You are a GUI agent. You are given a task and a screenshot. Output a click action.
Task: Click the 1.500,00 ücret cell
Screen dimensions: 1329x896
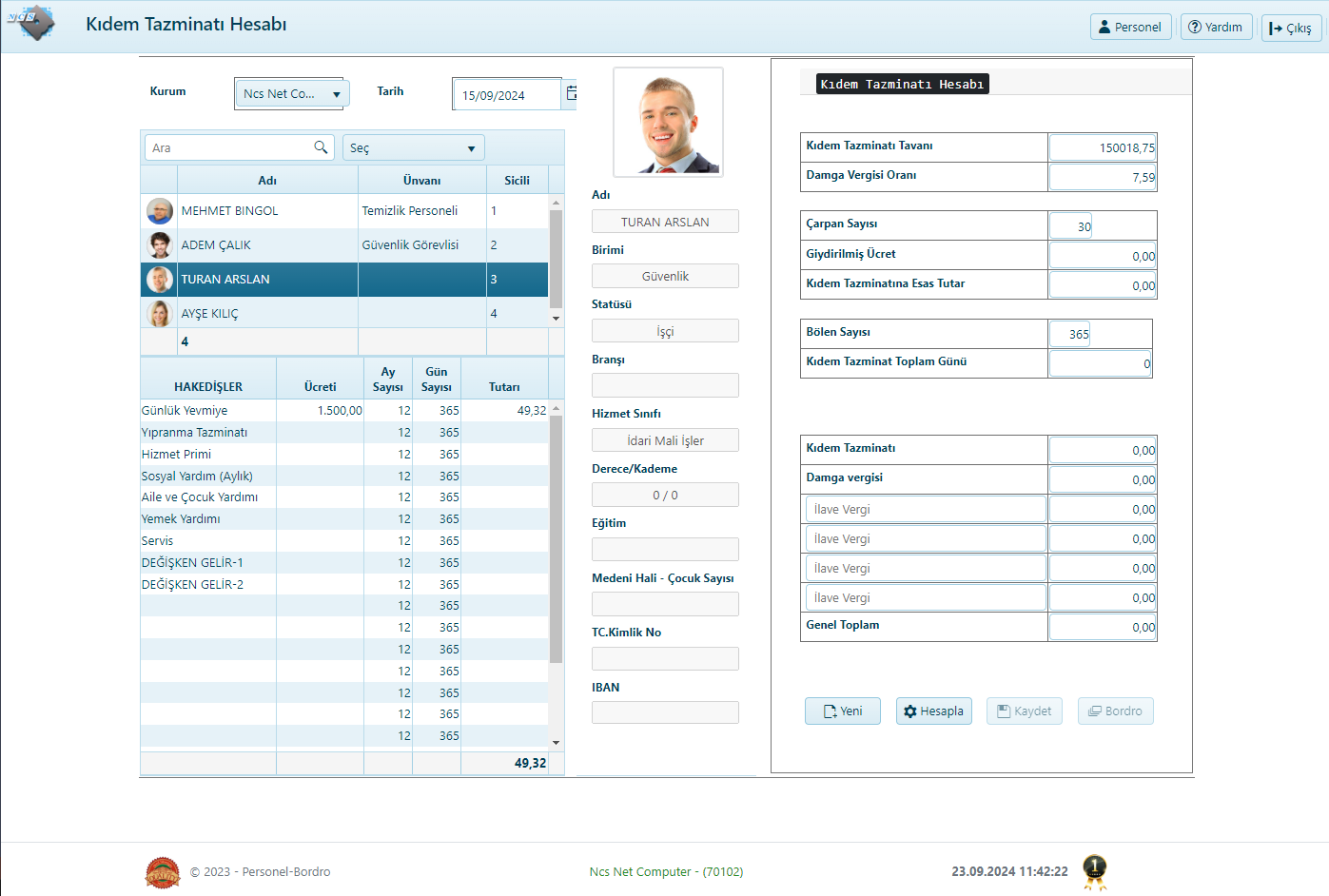[x=321, y=411]
